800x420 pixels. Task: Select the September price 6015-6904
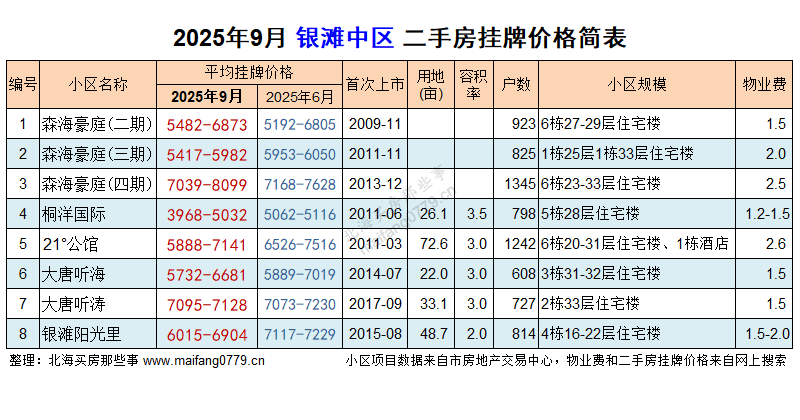click(x=207, y=335)
